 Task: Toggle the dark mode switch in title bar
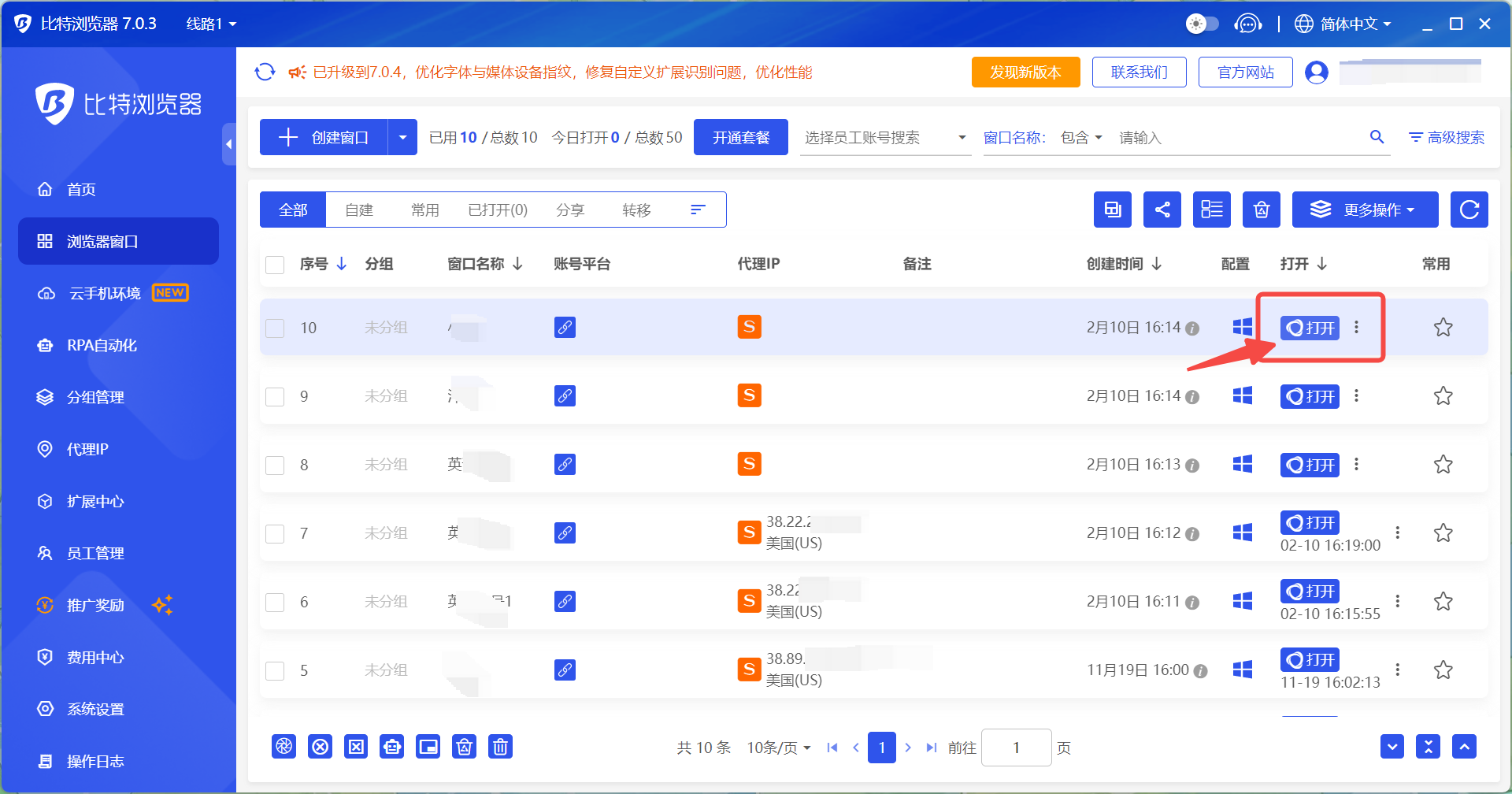click(x=1202, y=24)
